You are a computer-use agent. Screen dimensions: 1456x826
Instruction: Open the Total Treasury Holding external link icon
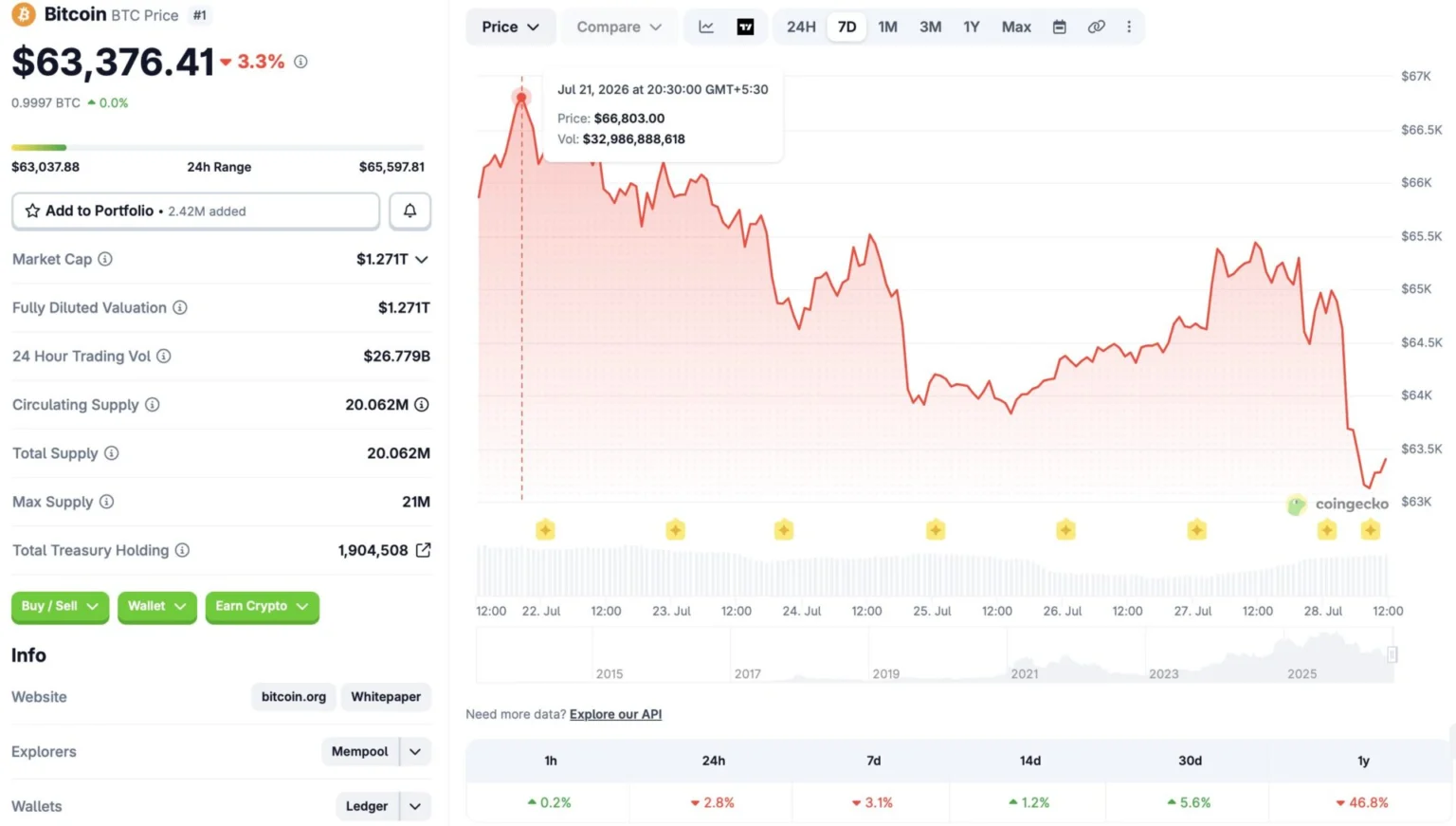coord(424,550)
